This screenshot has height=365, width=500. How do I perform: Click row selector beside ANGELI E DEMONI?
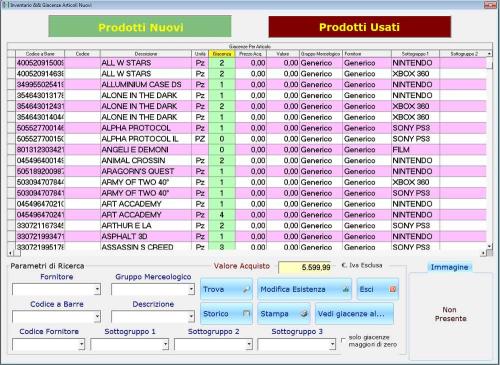pos(11,150)
